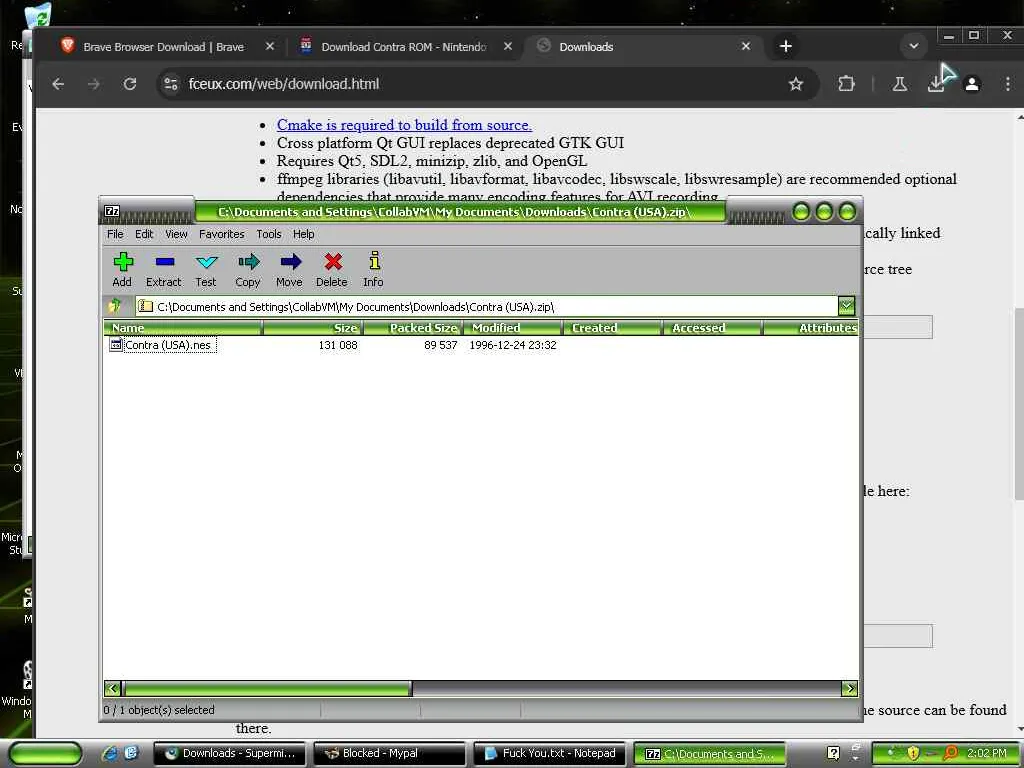The width and height of the screenshot is (1024, 768).
Task: Close the Downloads browser tab
Action: (x=746, y=46)
